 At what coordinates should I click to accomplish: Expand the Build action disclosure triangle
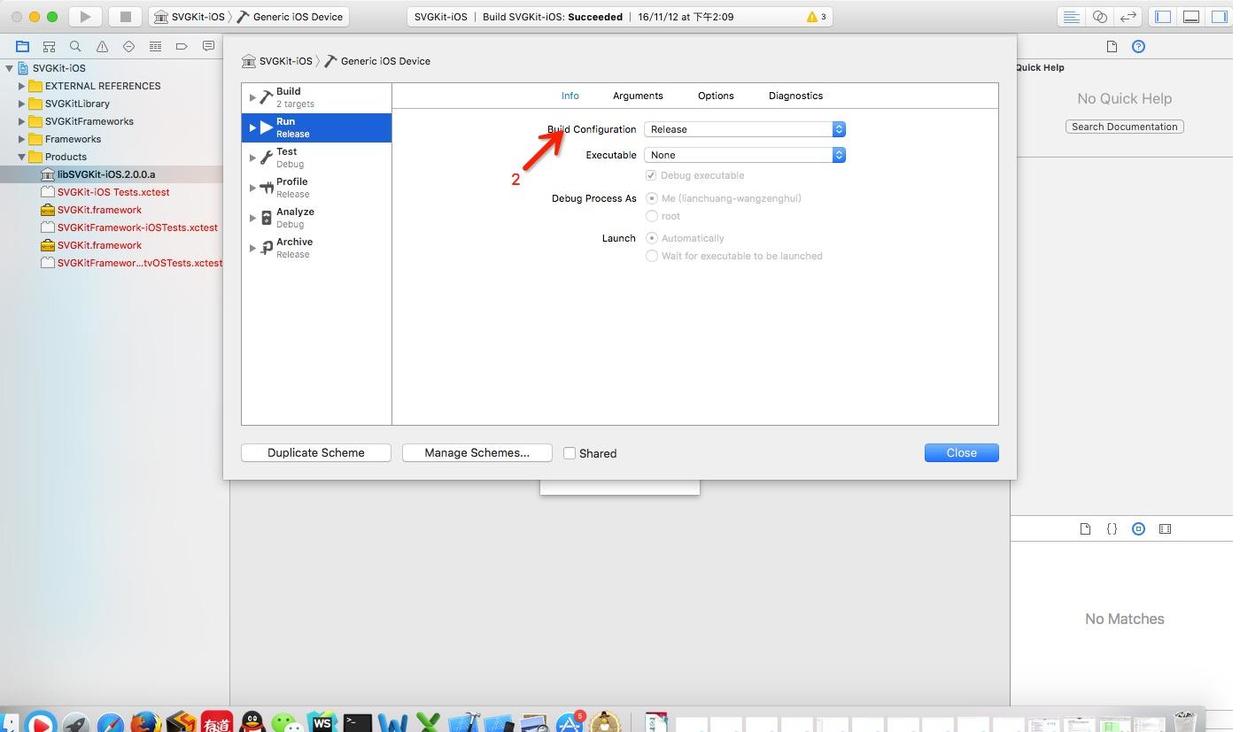click(x=252, y=97)
